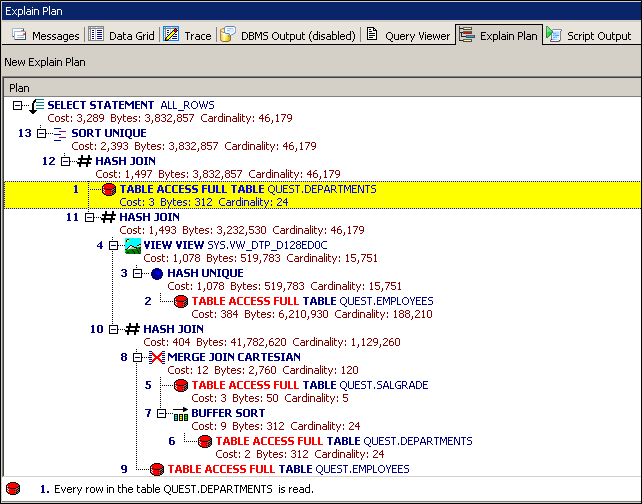Screen dimensions: 642x504
Task: Click the BUFFER SORT step icon
Action: pos(179,413)
